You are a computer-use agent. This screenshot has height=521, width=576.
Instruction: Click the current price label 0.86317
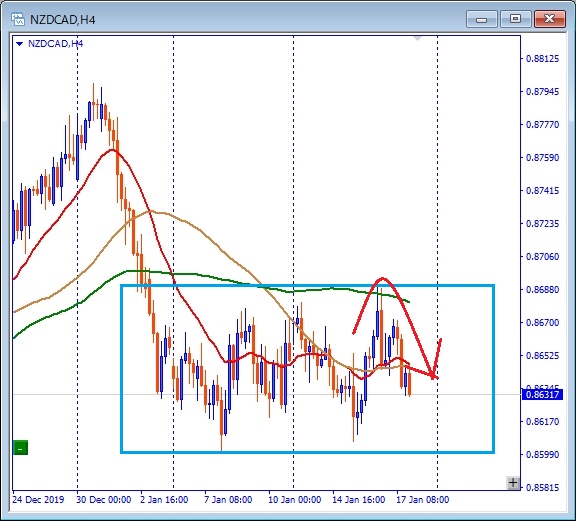(x=542, y=395)
